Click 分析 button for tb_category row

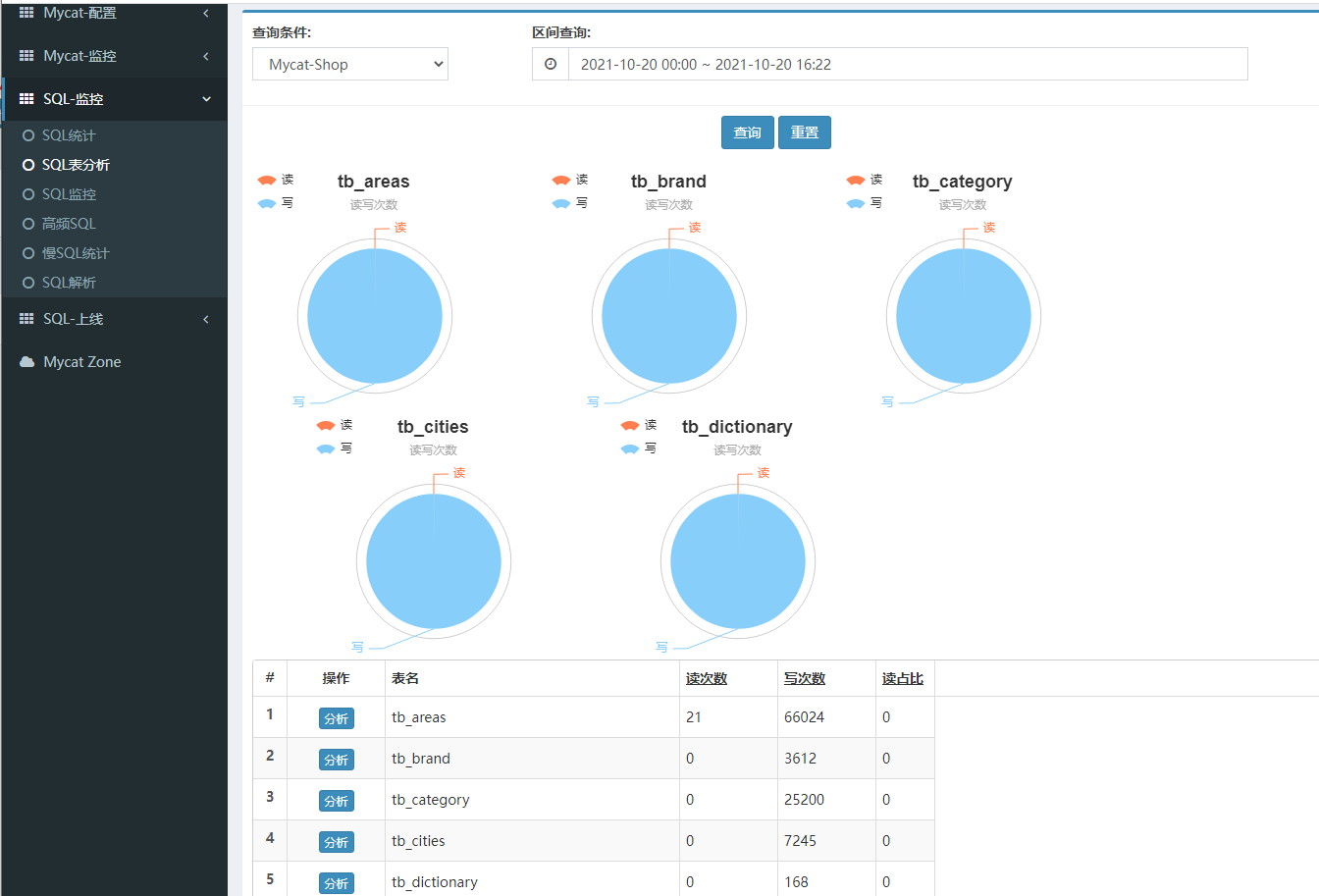pos(337,801)
